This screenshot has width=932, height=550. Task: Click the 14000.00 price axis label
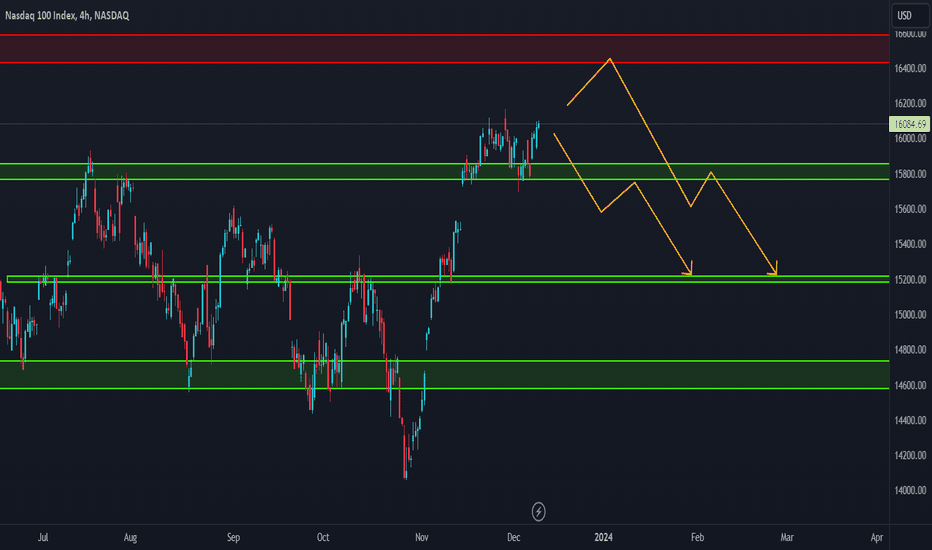pos(910,491)
